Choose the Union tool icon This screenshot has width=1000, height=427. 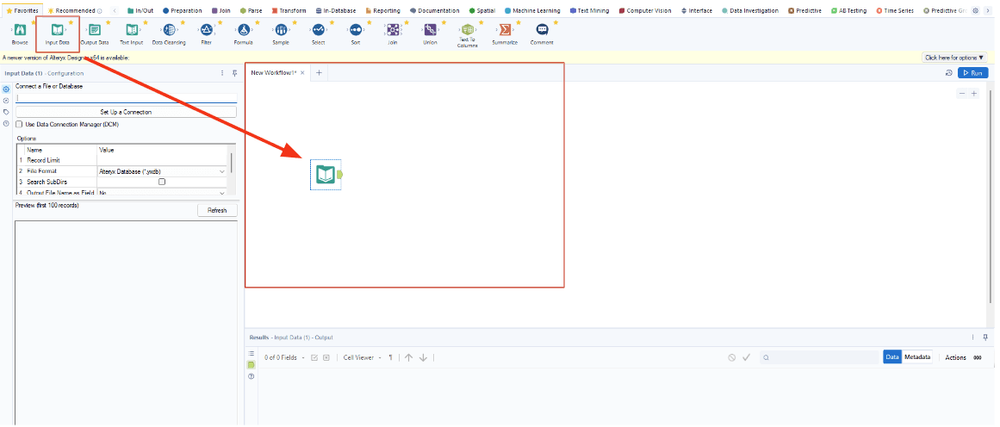430,31
